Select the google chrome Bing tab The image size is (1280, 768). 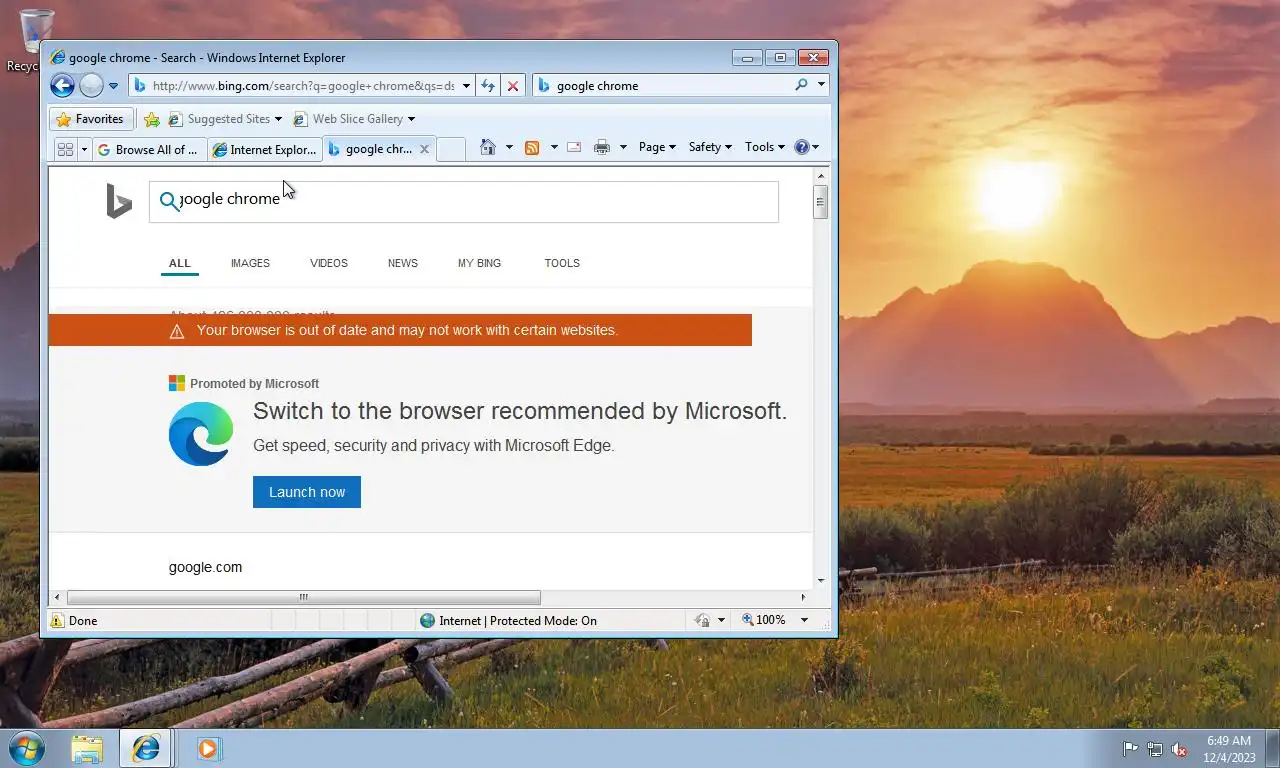pyautogui.click(x=371, y=149)
